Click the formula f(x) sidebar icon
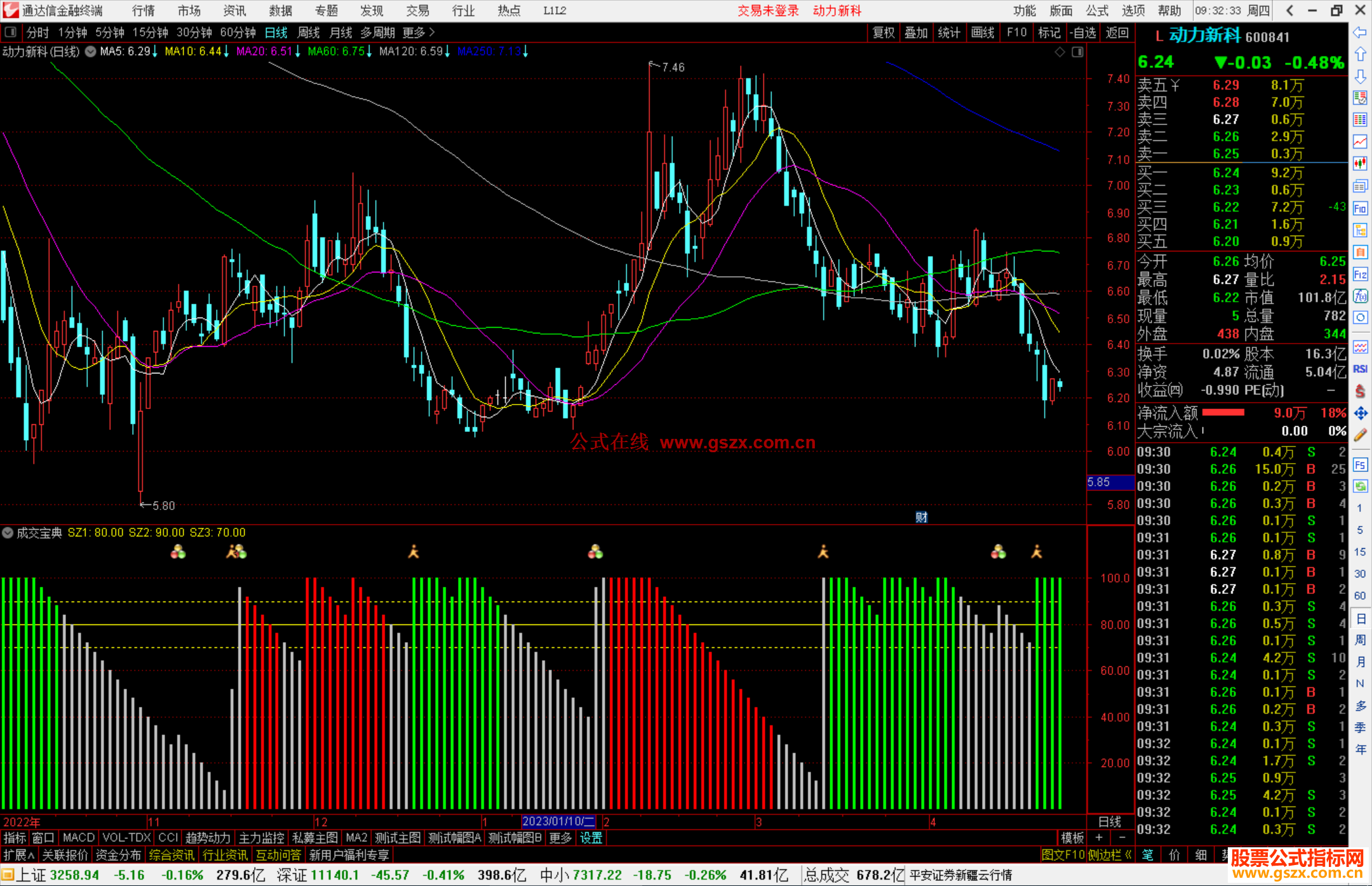This screenshot has height=886, width=1372. coord(1360,296)
